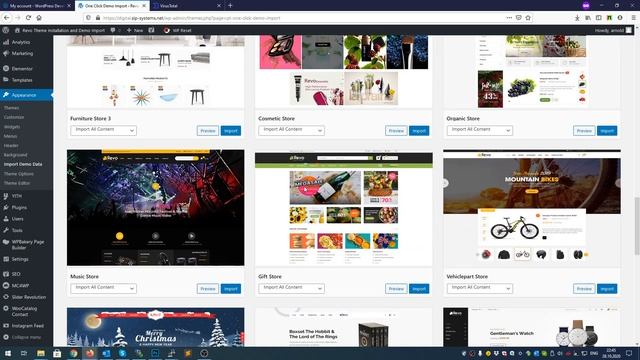Screen dimensions: 640x360
Task: Open the Firefox hamburger menu
Action: pos(633,18)
